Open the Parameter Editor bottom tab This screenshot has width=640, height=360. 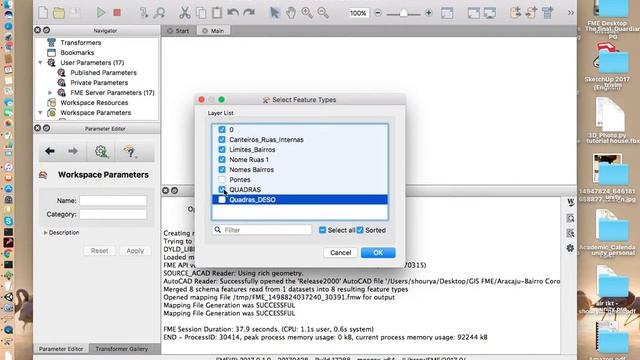[x=61, y=349]
